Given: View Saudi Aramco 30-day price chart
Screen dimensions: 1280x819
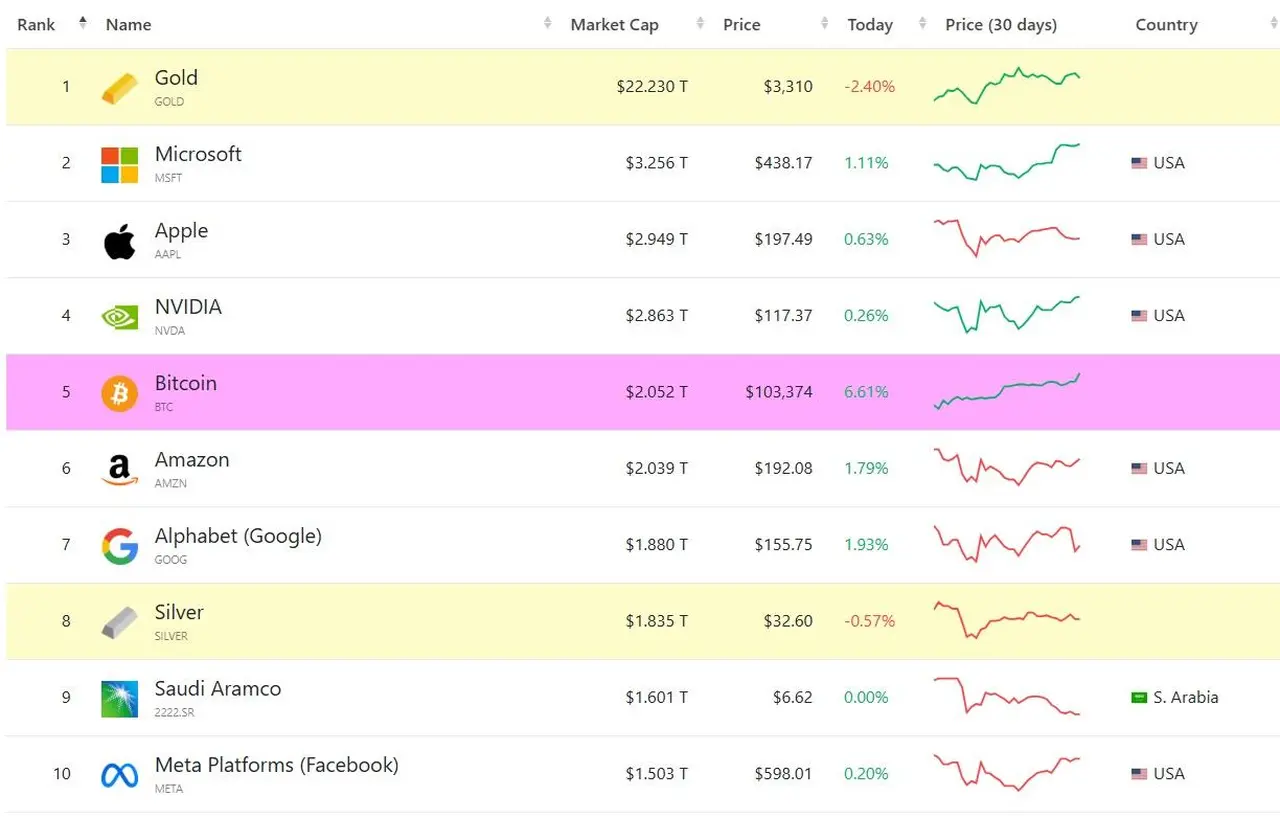Looking at the screenshot, I should point(1006,697).
